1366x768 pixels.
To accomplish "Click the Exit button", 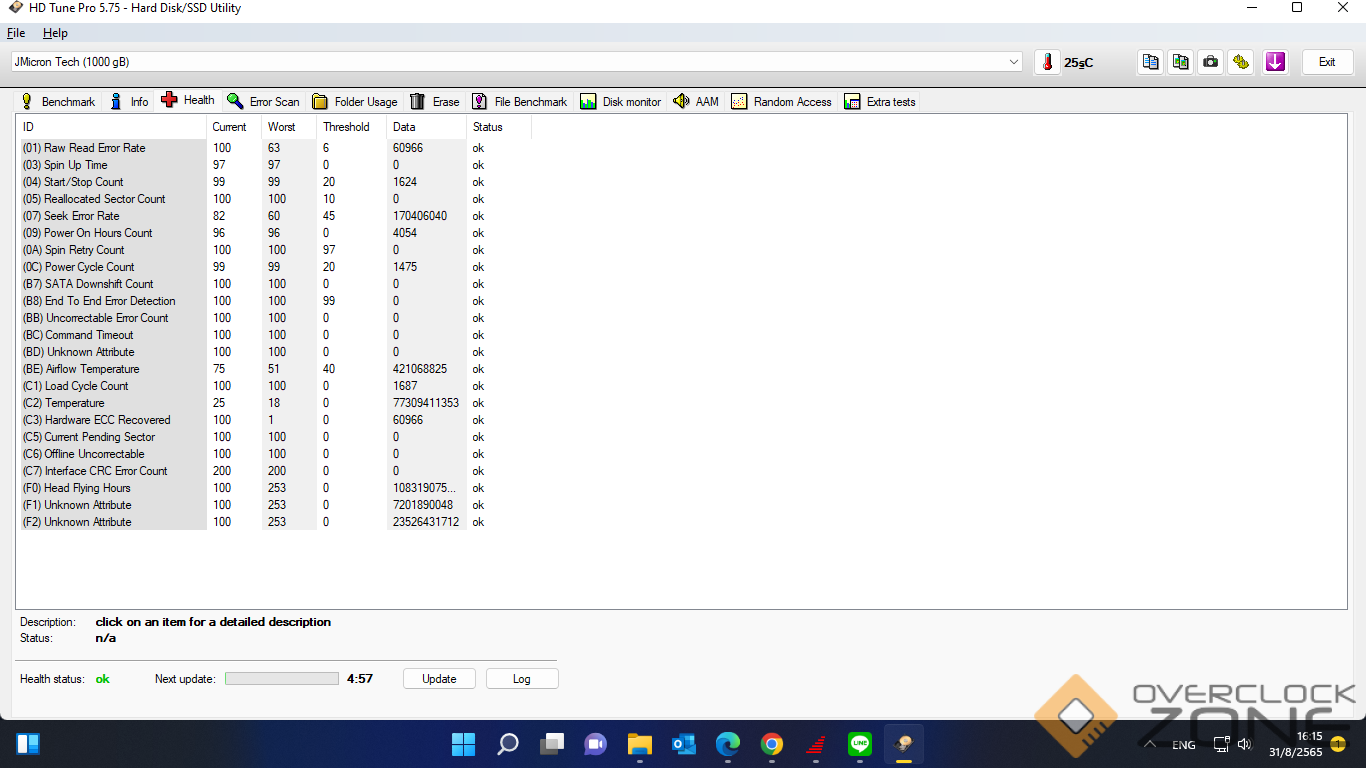I will tap(1327, 62).
